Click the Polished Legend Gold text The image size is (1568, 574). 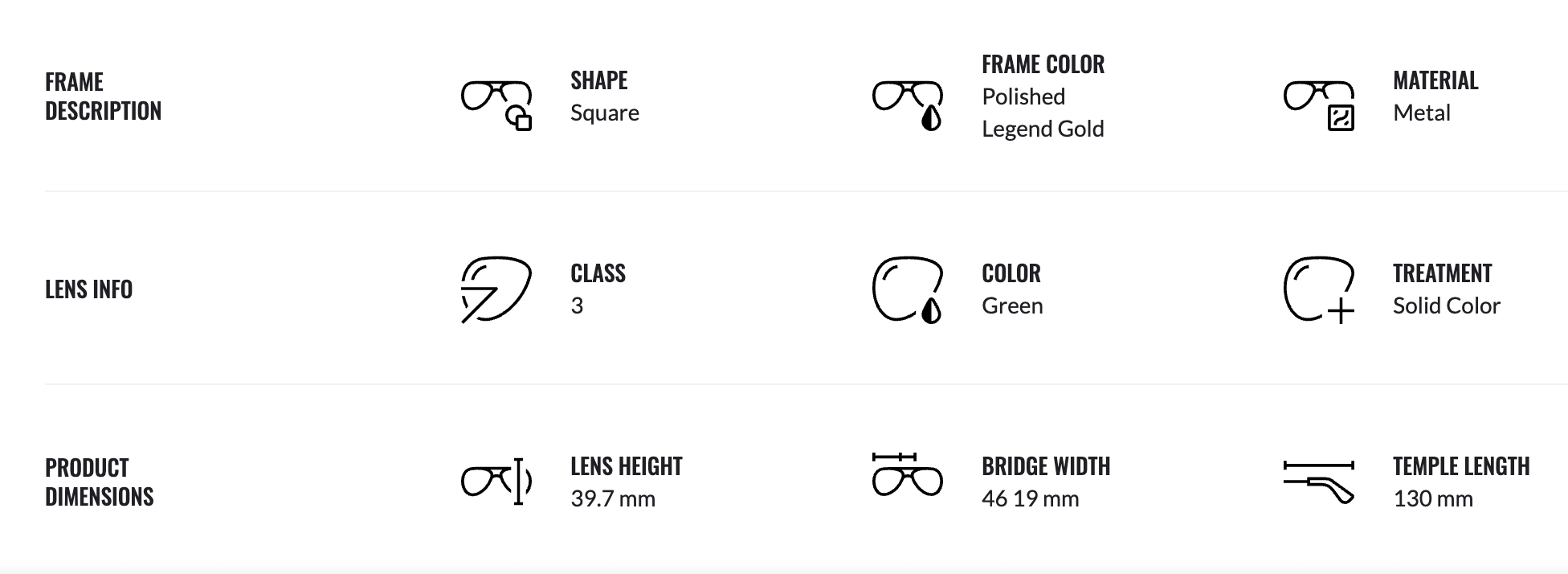coord(1043,113)
